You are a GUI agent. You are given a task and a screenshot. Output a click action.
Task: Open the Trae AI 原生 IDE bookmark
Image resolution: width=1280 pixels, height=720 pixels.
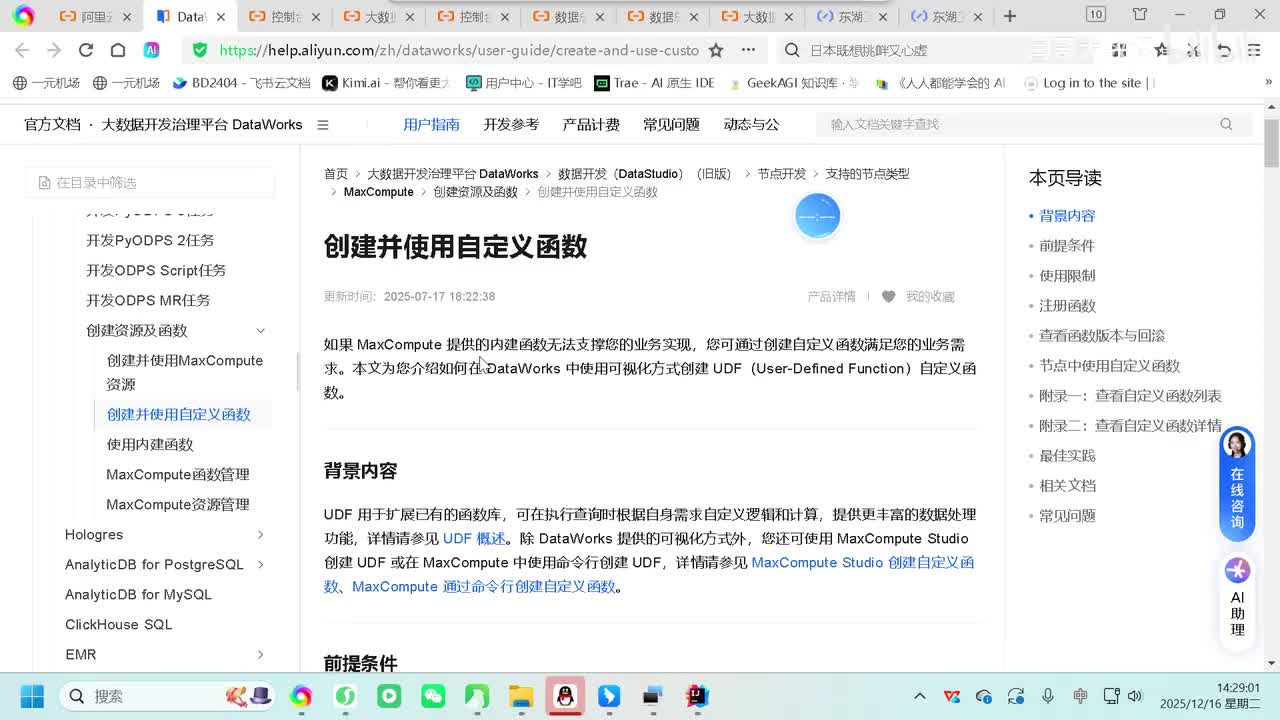pyautogui.click(x=654, y=83)
